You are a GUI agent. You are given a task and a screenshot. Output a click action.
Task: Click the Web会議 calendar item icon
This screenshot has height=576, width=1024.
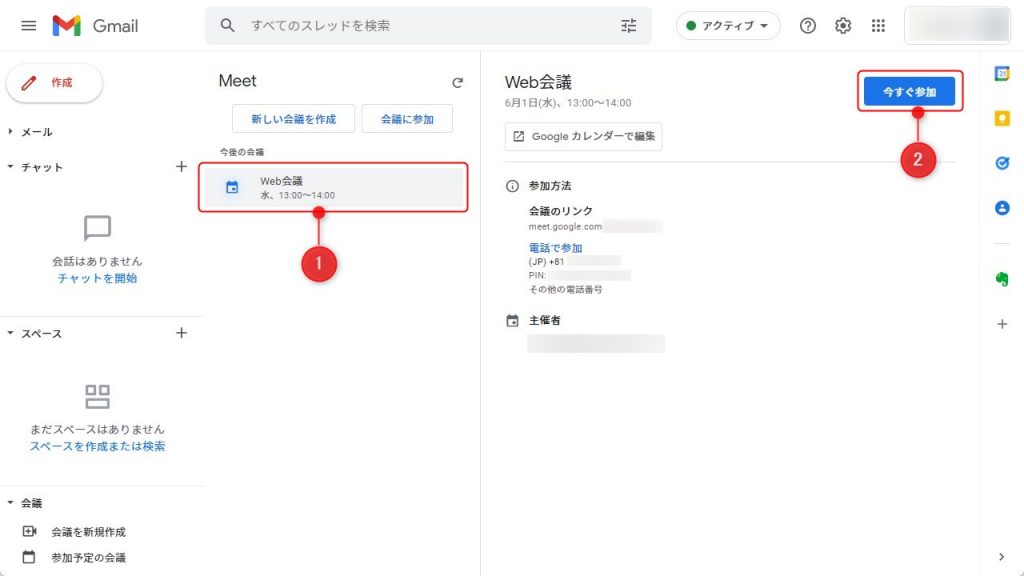point(232,187)
